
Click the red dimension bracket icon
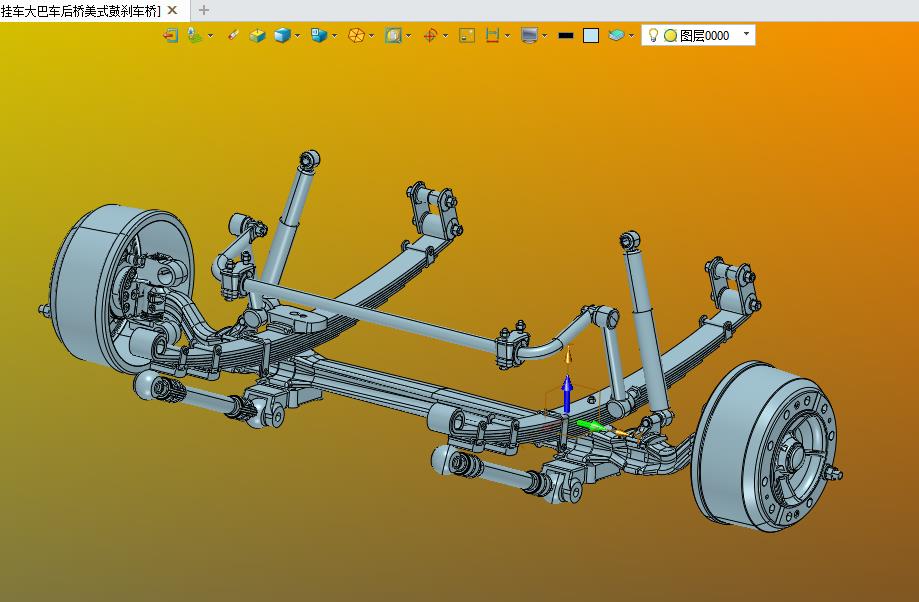[492, 36]
